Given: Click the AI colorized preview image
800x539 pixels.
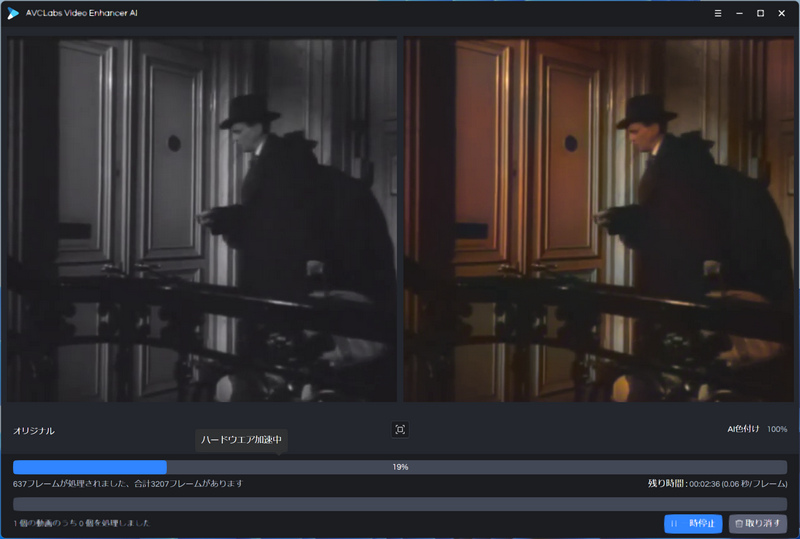Looking at the screenshot, I should pos(598,219).
